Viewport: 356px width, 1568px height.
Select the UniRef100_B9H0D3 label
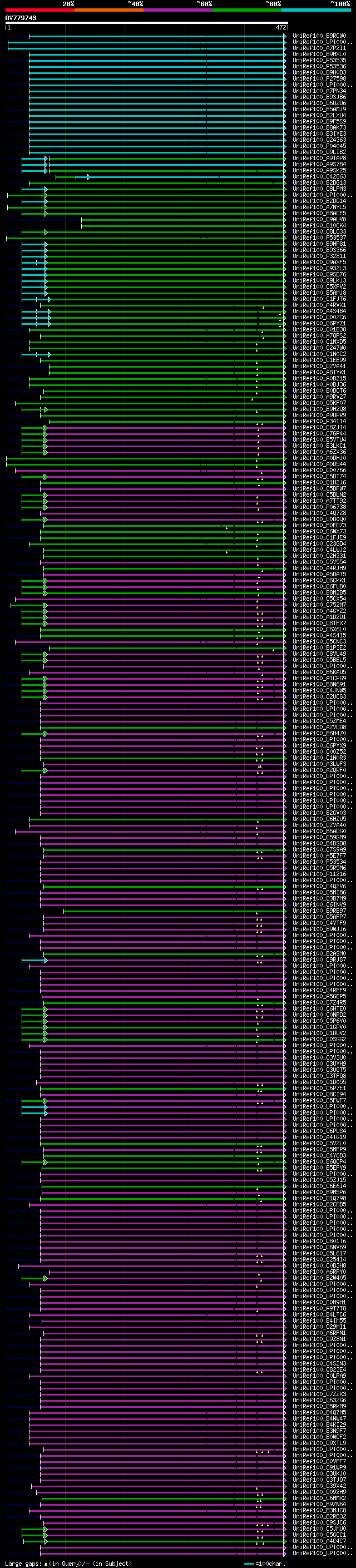[319, 72]
